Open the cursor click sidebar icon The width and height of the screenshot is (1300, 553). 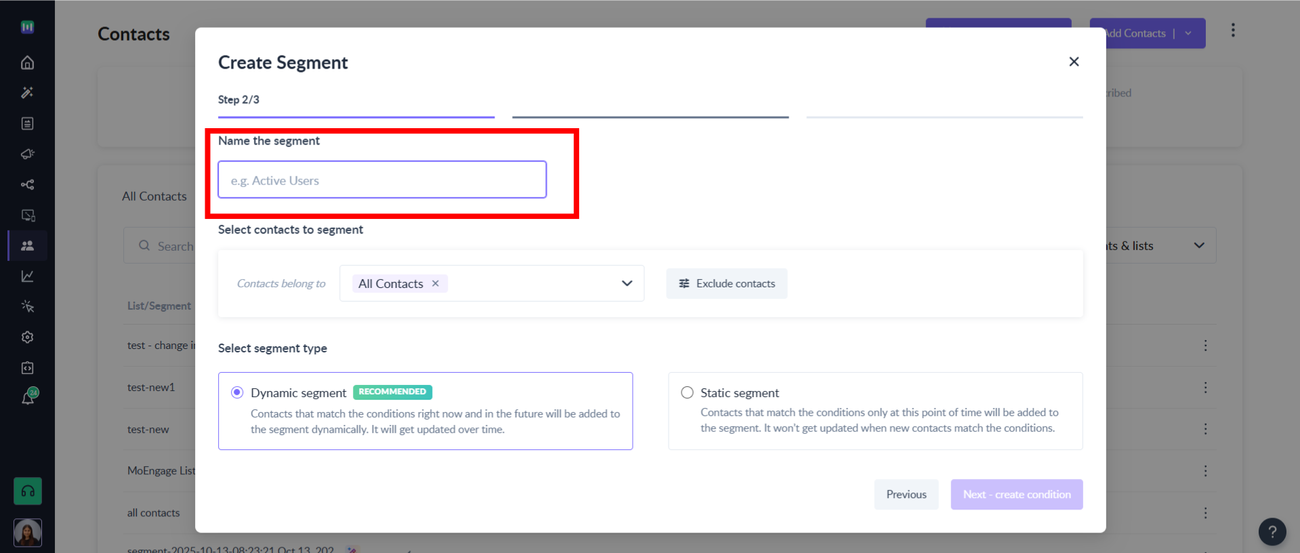coord(27,307)
